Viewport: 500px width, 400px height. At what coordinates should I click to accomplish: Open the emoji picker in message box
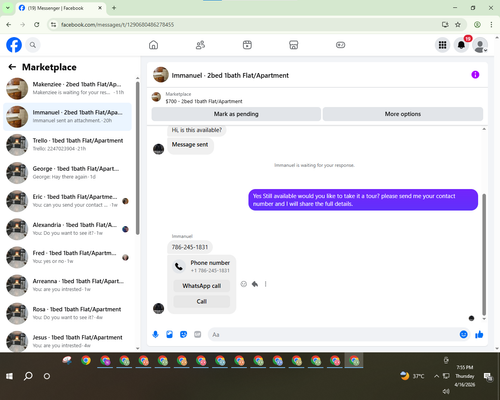click(463, 334)
